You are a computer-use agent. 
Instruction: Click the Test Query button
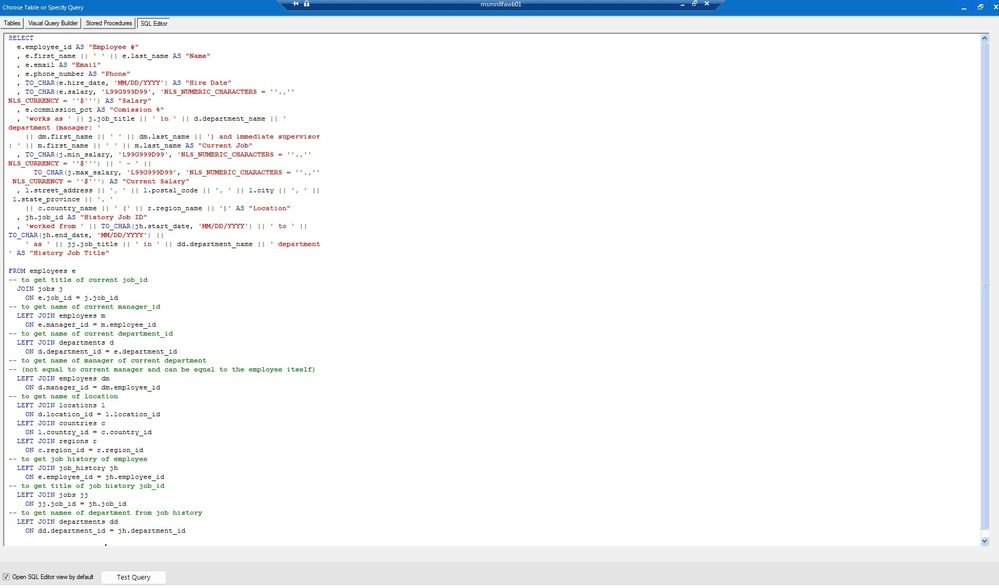pyautogui.click(x=133, y=577)
